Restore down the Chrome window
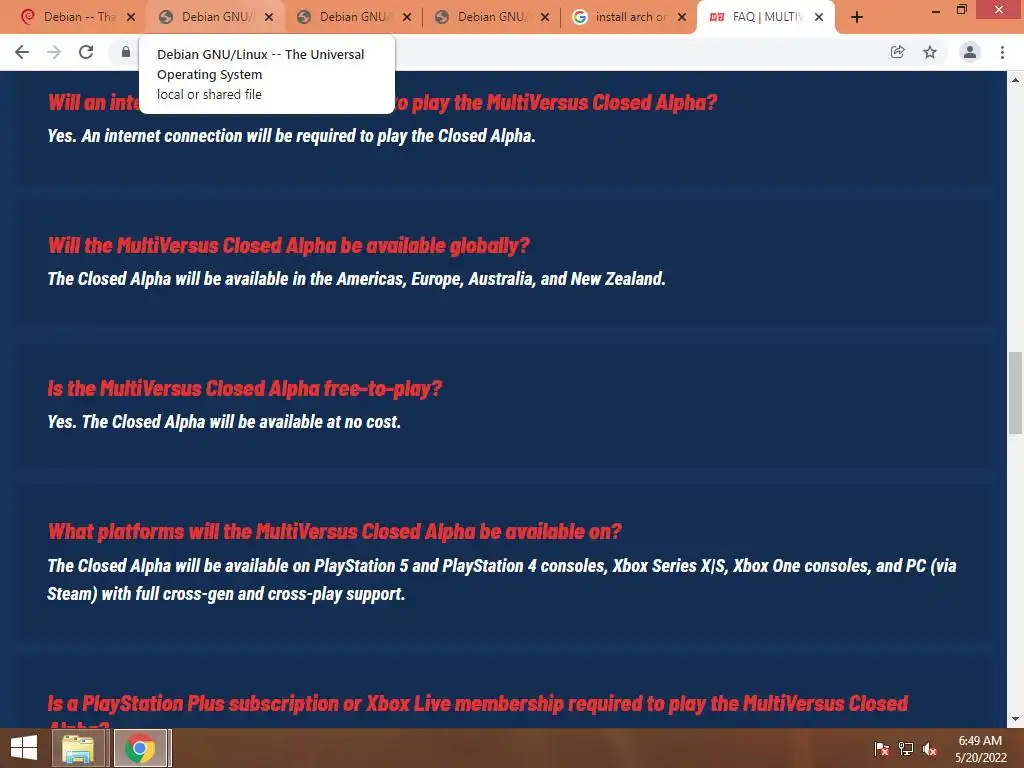The width and height of the screenshot is (1024, 768). tap(962, 9)
